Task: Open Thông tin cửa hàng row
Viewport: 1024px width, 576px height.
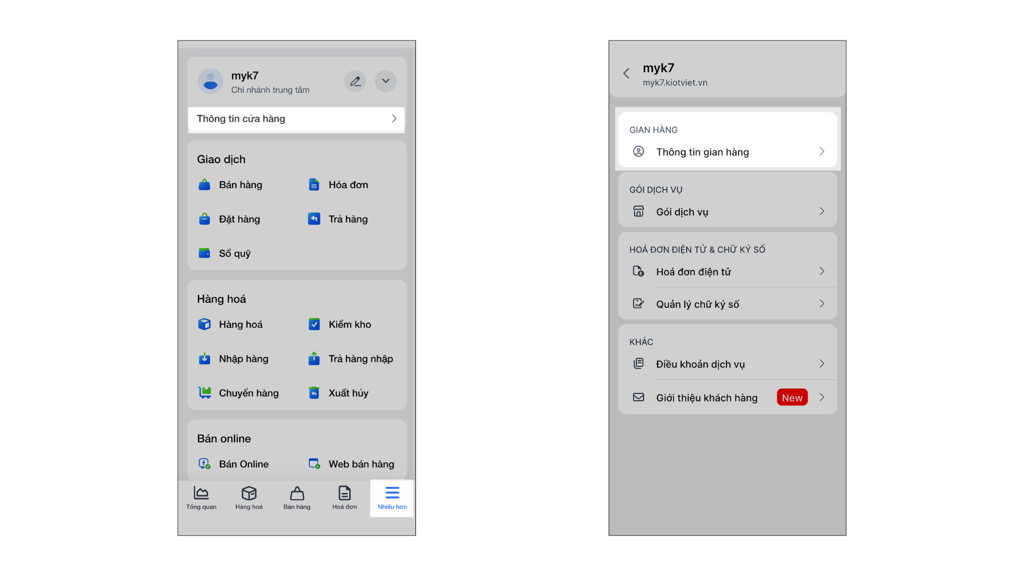Action: click(296, 119)
